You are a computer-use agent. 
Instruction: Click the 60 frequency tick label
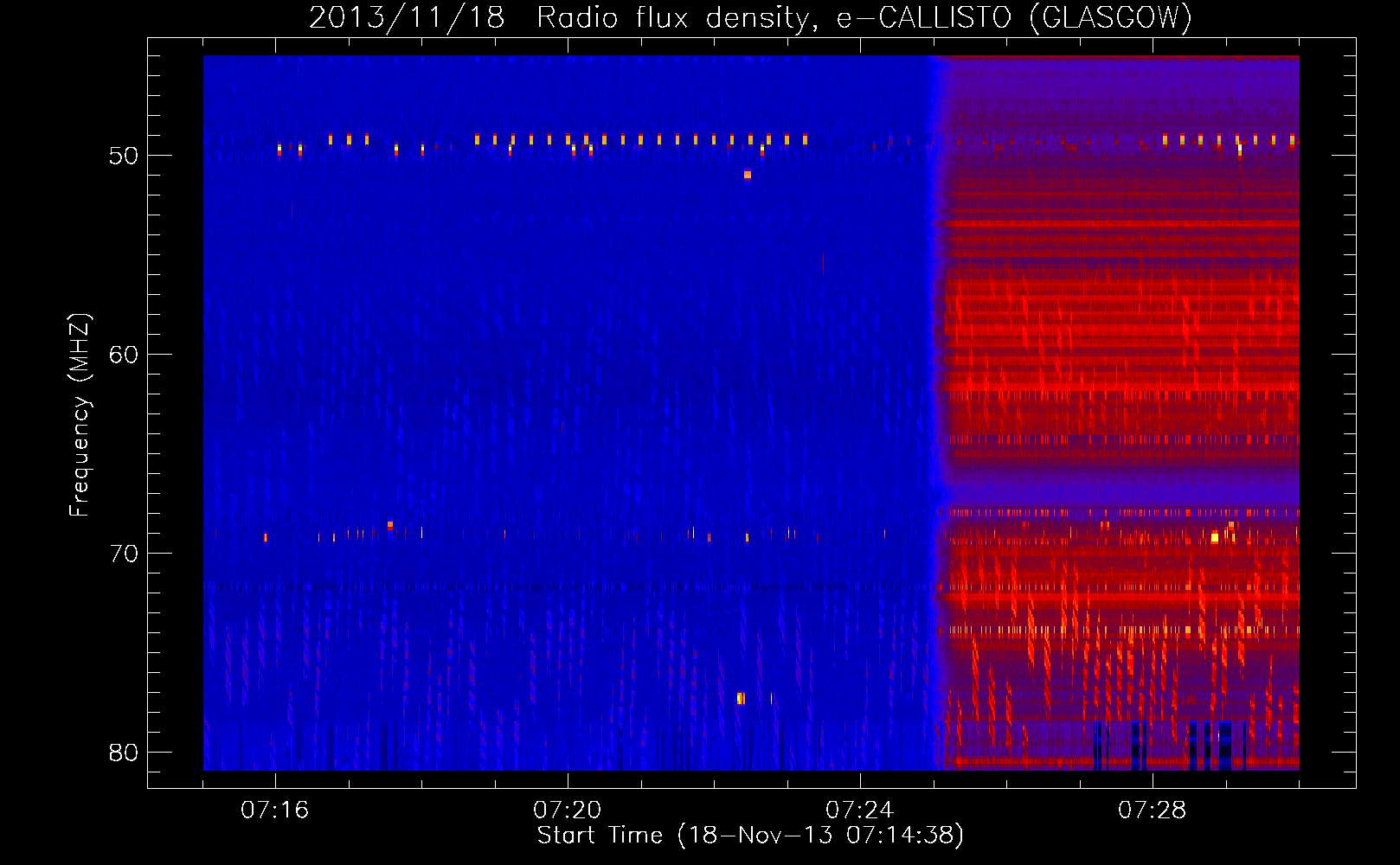click(x=124, y=355)
